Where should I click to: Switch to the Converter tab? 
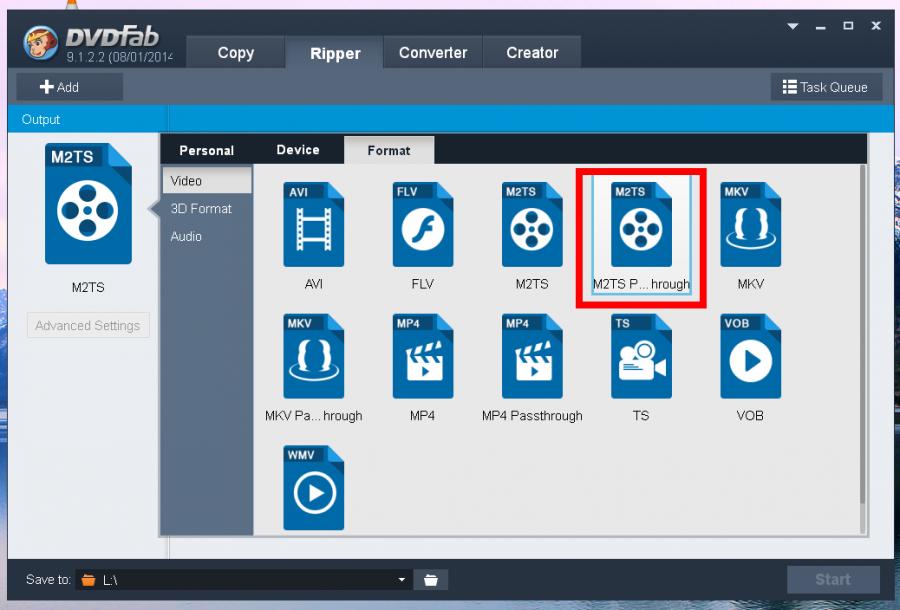pos(433,53)
